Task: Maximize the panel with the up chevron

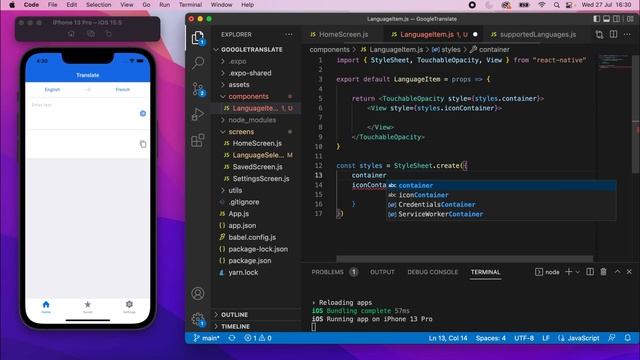Action: coord(617,272)
